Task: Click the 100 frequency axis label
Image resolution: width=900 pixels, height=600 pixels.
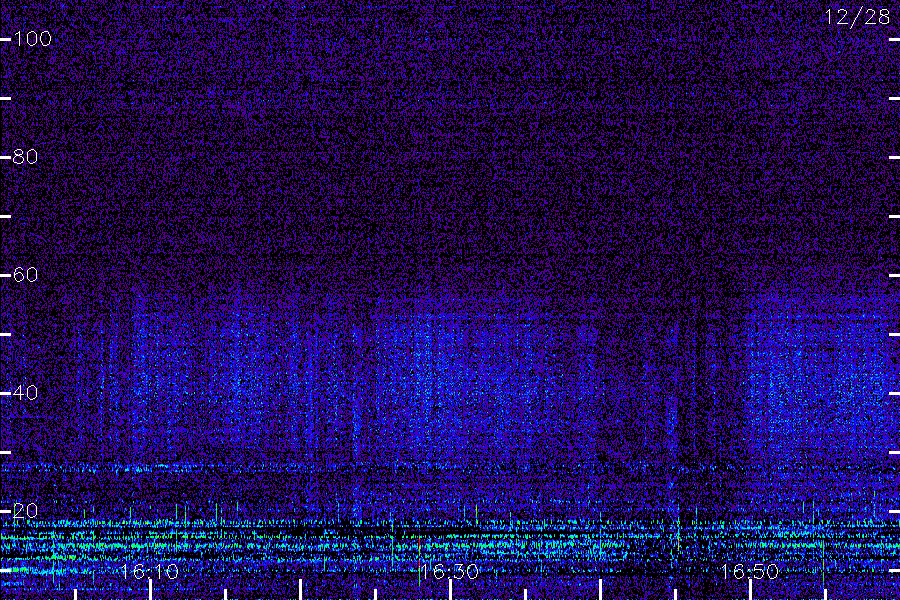Action: click(32, 38)
